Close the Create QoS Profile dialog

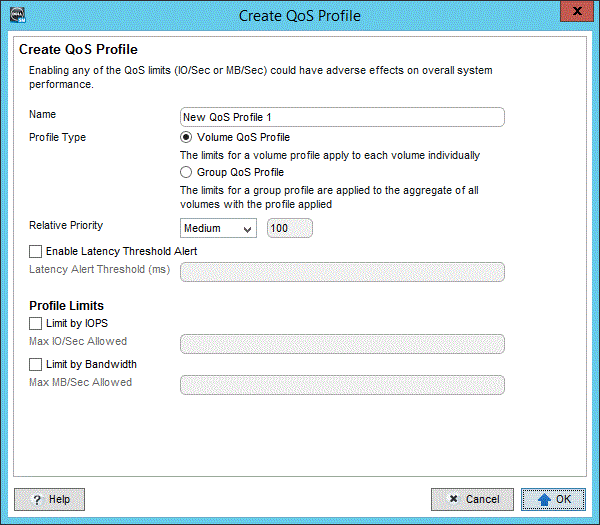tap(577, 11)
